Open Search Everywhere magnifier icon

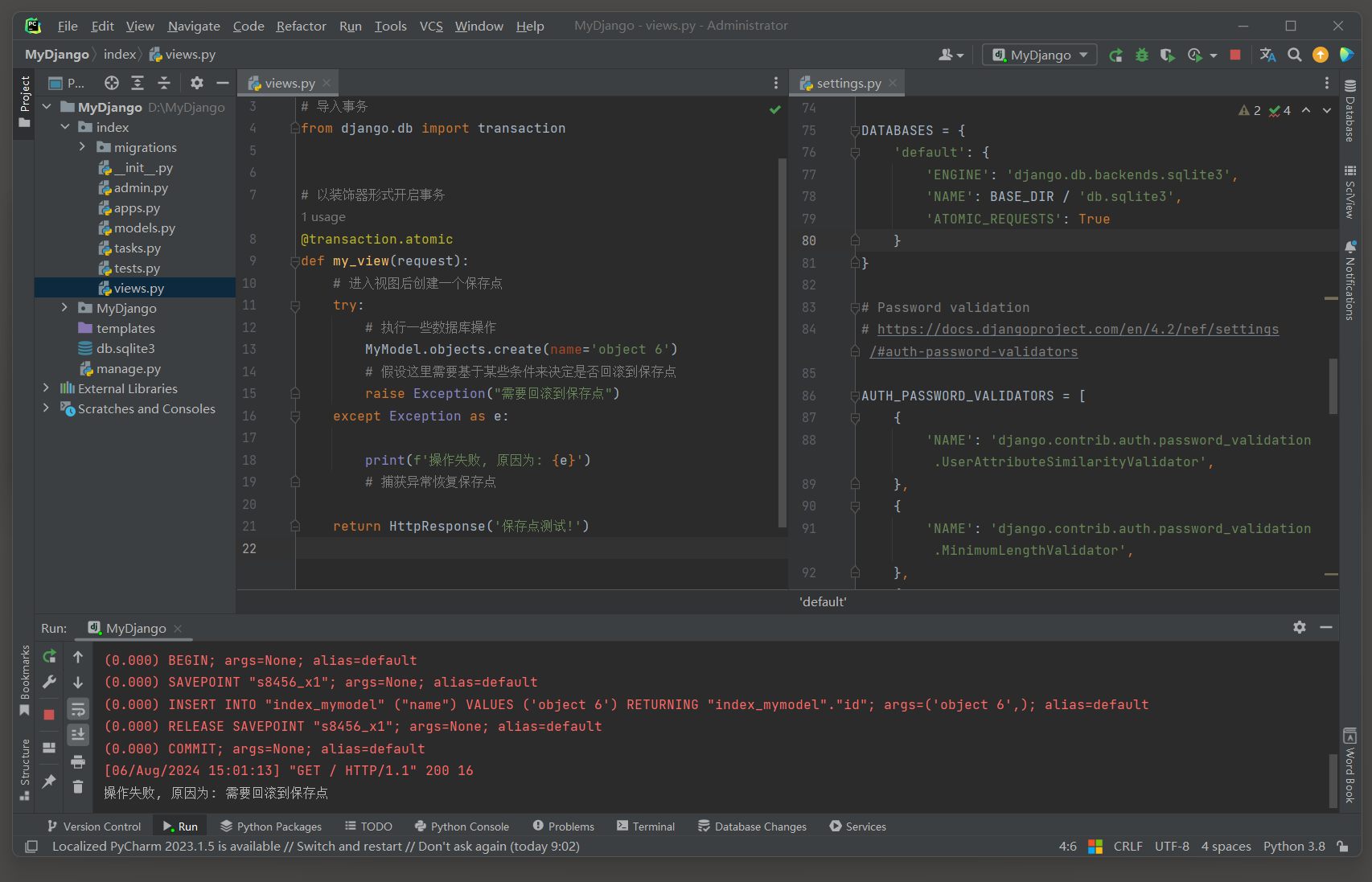pos(1294,55)
